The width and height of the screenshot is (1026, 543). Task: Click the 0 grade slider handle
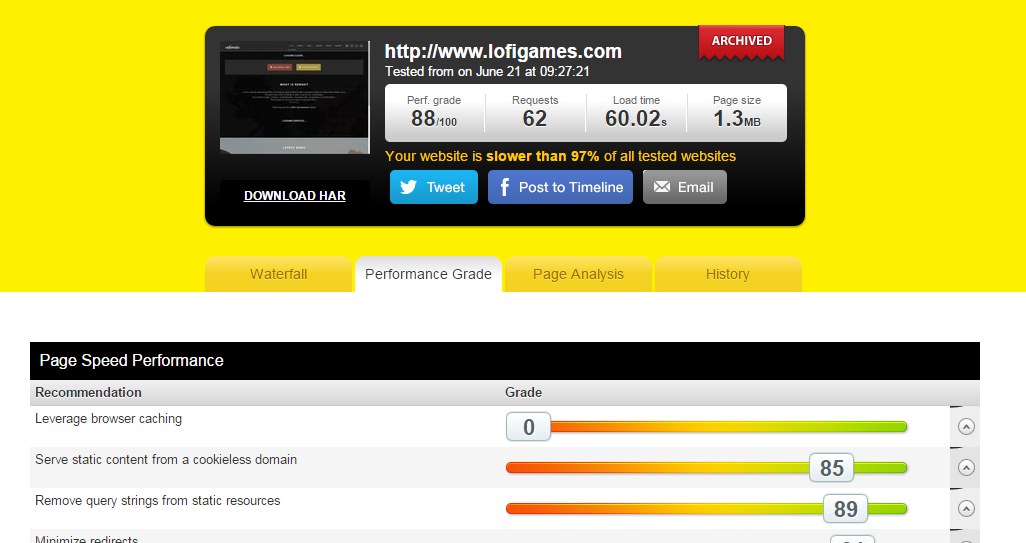[x=529, y=427]
